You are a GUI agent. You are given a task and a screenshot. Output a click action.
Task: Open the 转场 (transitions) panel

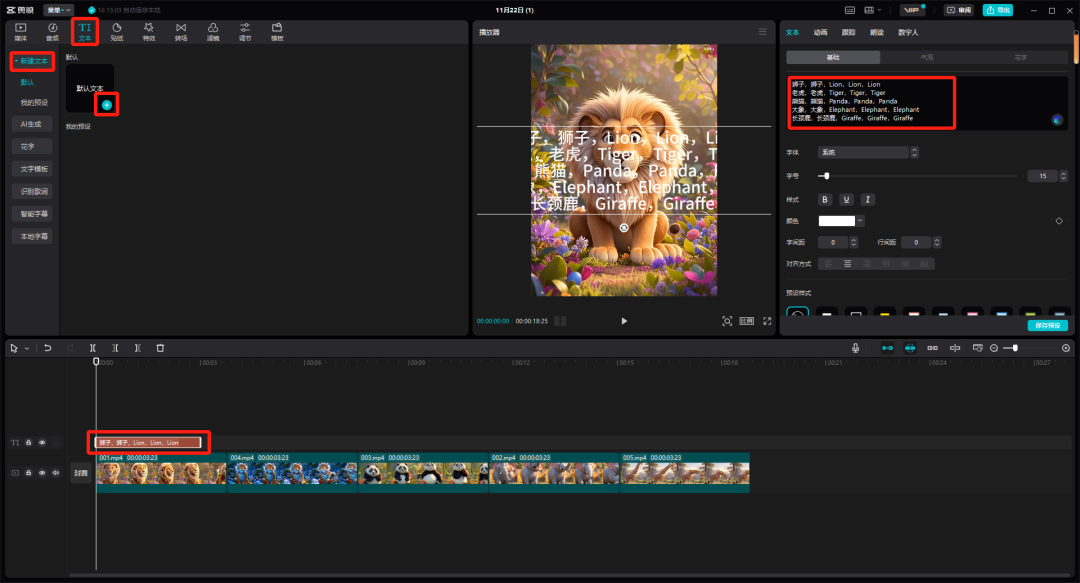point(180,31)
